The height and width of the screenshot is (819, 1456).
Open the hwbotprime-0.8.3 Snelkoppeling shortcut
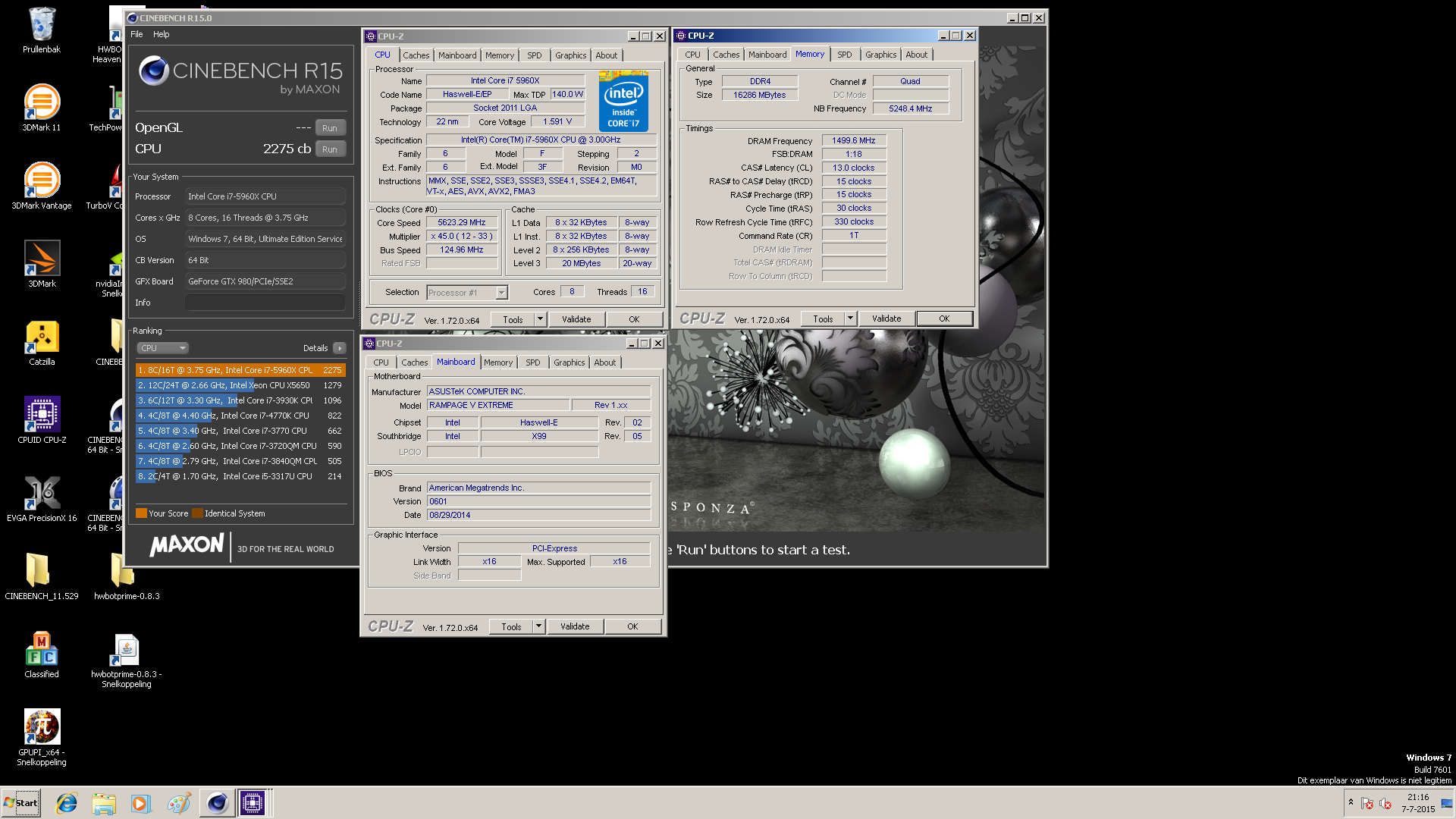(127, 660)
